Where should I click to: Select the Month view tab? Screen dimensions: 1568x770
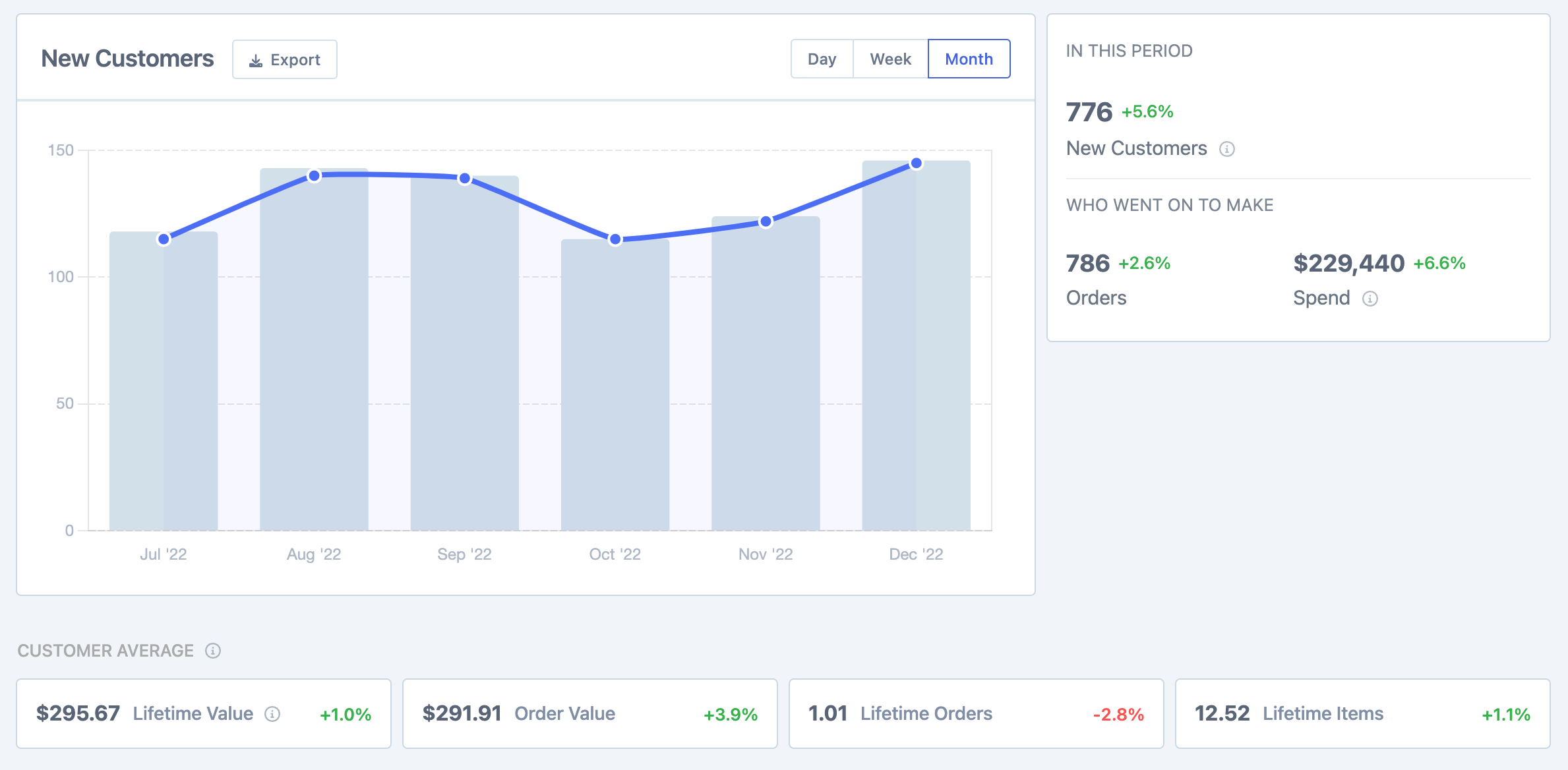pyautogui.click(x=969, y=59)
